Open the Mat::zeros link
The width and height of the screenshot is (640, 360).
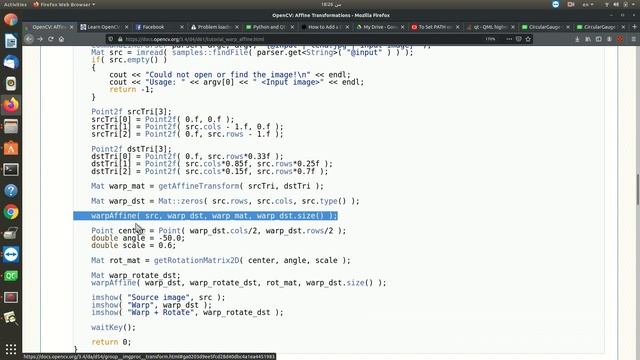(x=179, y=201)
